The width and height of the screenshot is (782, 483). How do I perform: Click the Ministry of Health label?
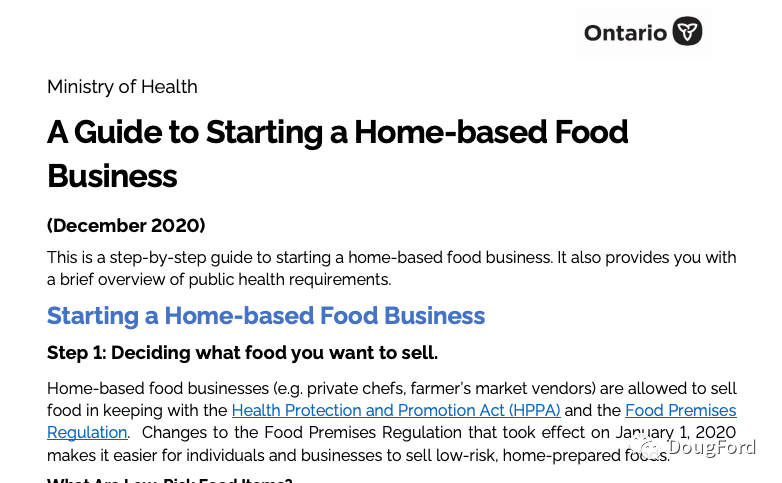122,87
